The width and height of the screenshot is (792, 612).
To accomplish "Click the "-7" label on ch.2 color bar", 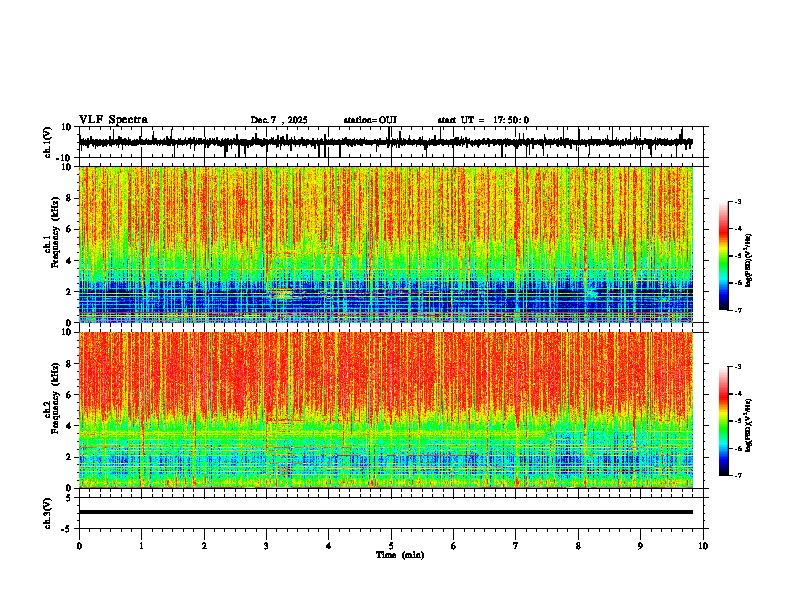I will click(737, 476).
